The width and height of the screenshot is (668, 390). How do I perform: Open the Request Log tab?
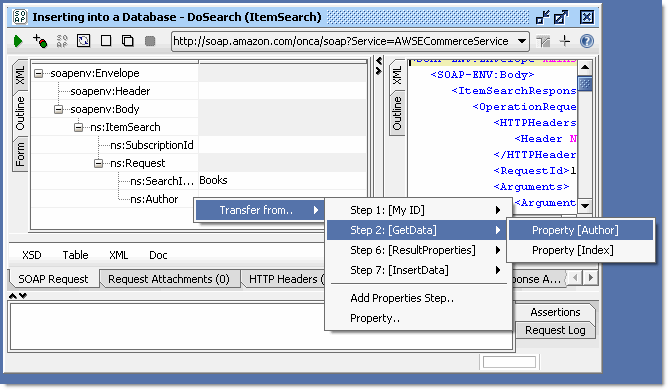tap(555, 330)
